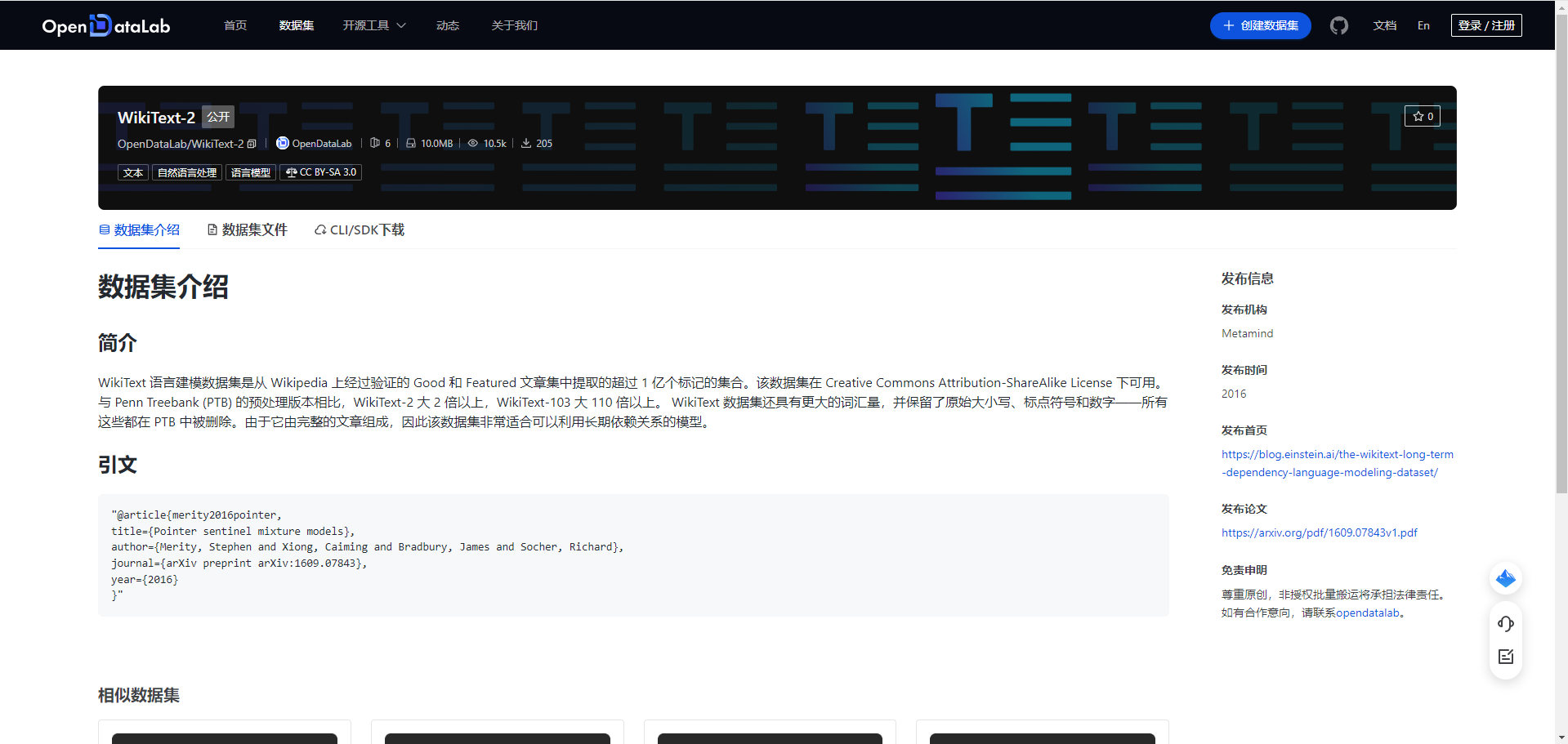Switch language using the En option

point(1423,25)
